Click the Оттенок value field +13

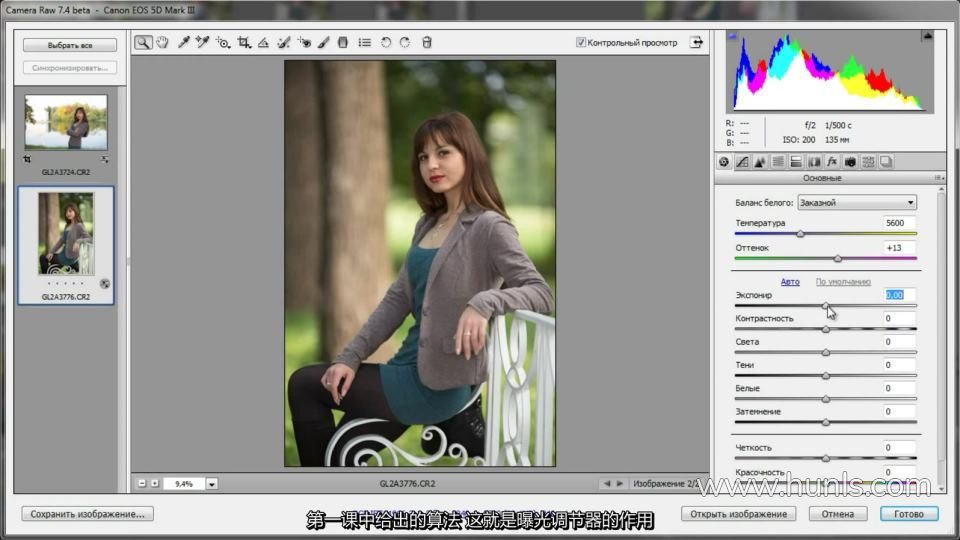(899, 248)
